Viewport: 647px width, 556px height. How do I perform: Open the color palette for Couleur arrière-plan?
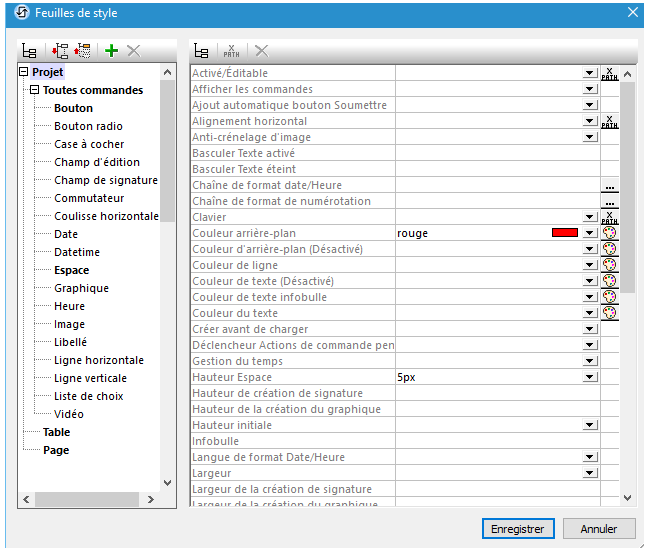click(x=609, y=233)
